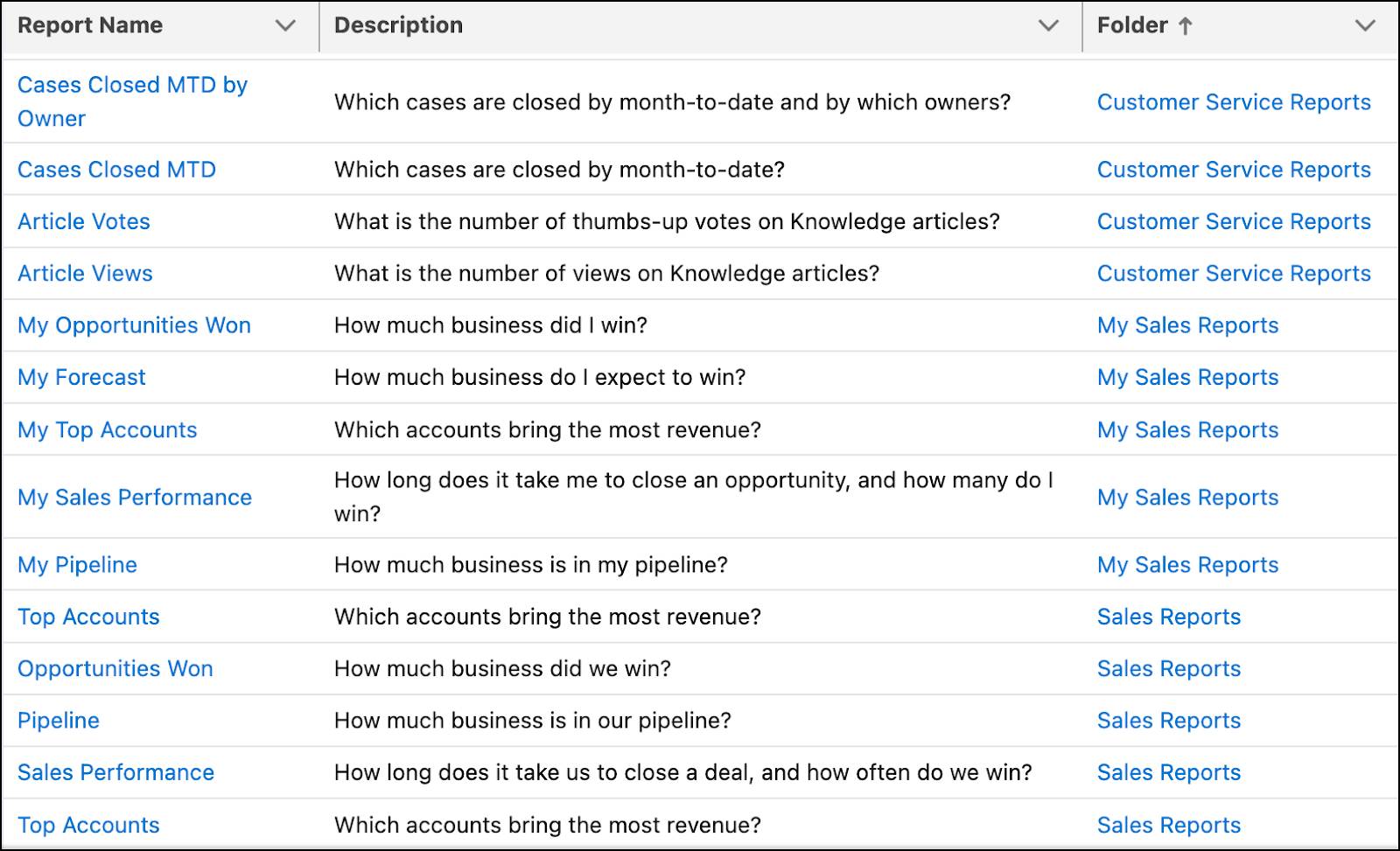Screen dimensions: 1400x851
Task: Open the Report Name column dropdown chevron
Action: (285, 26)
